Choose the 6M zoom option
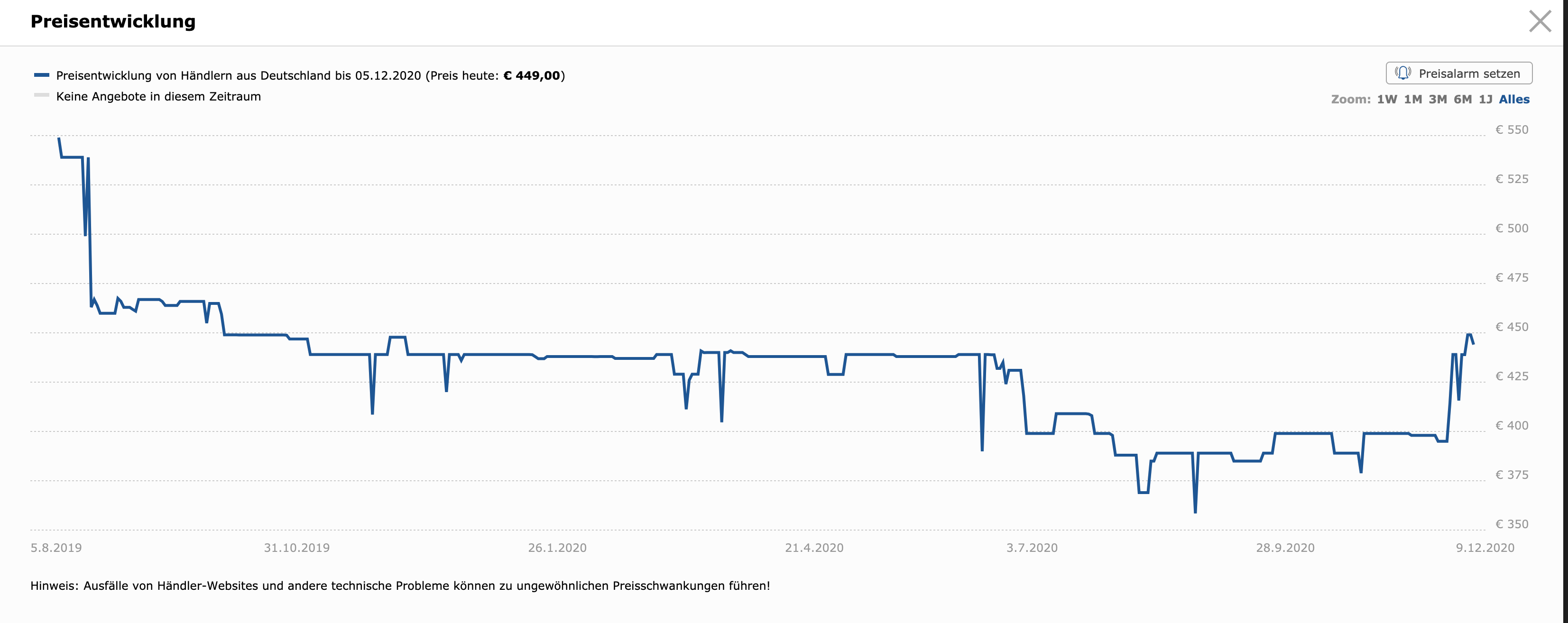Image resolution: width=1568 pixels, height=623 pixels. coord(1463,100)
